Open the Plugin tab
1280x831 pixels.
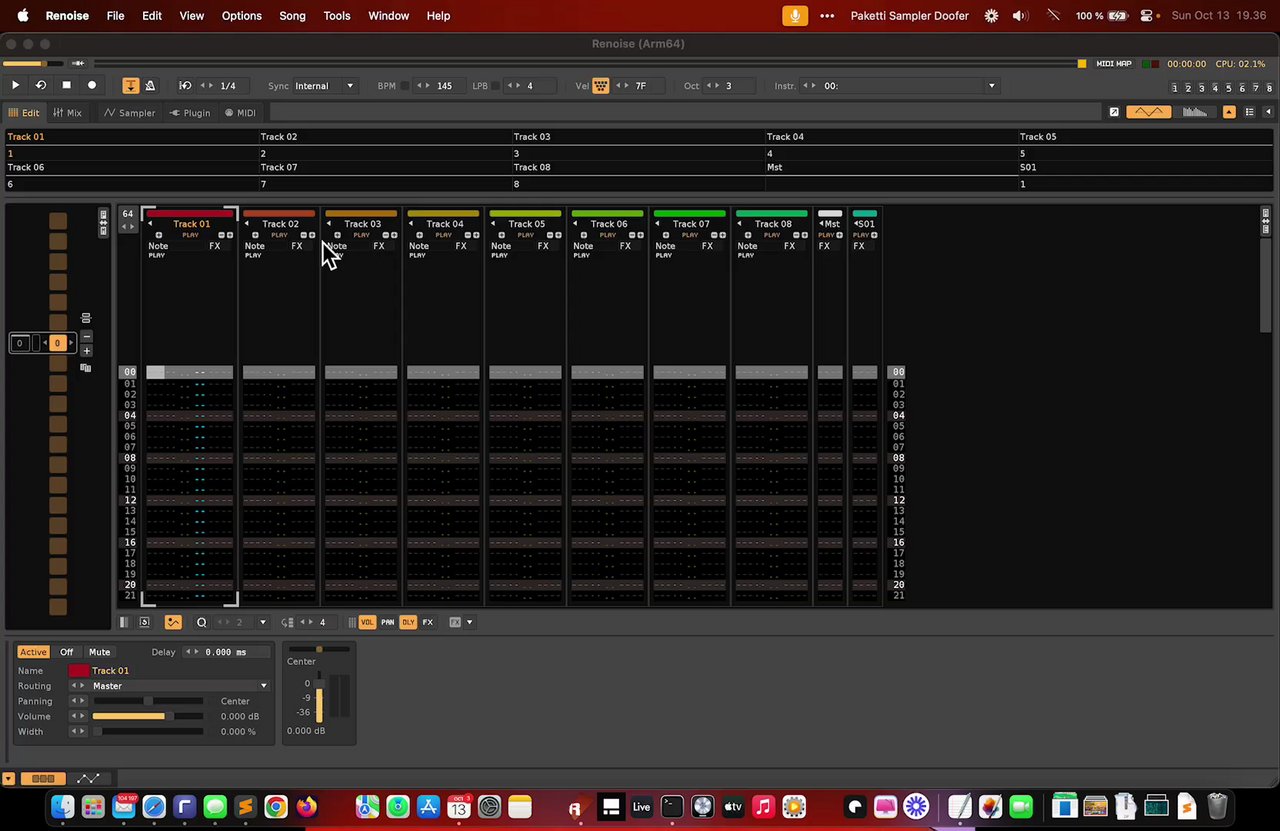pos(190,113)
